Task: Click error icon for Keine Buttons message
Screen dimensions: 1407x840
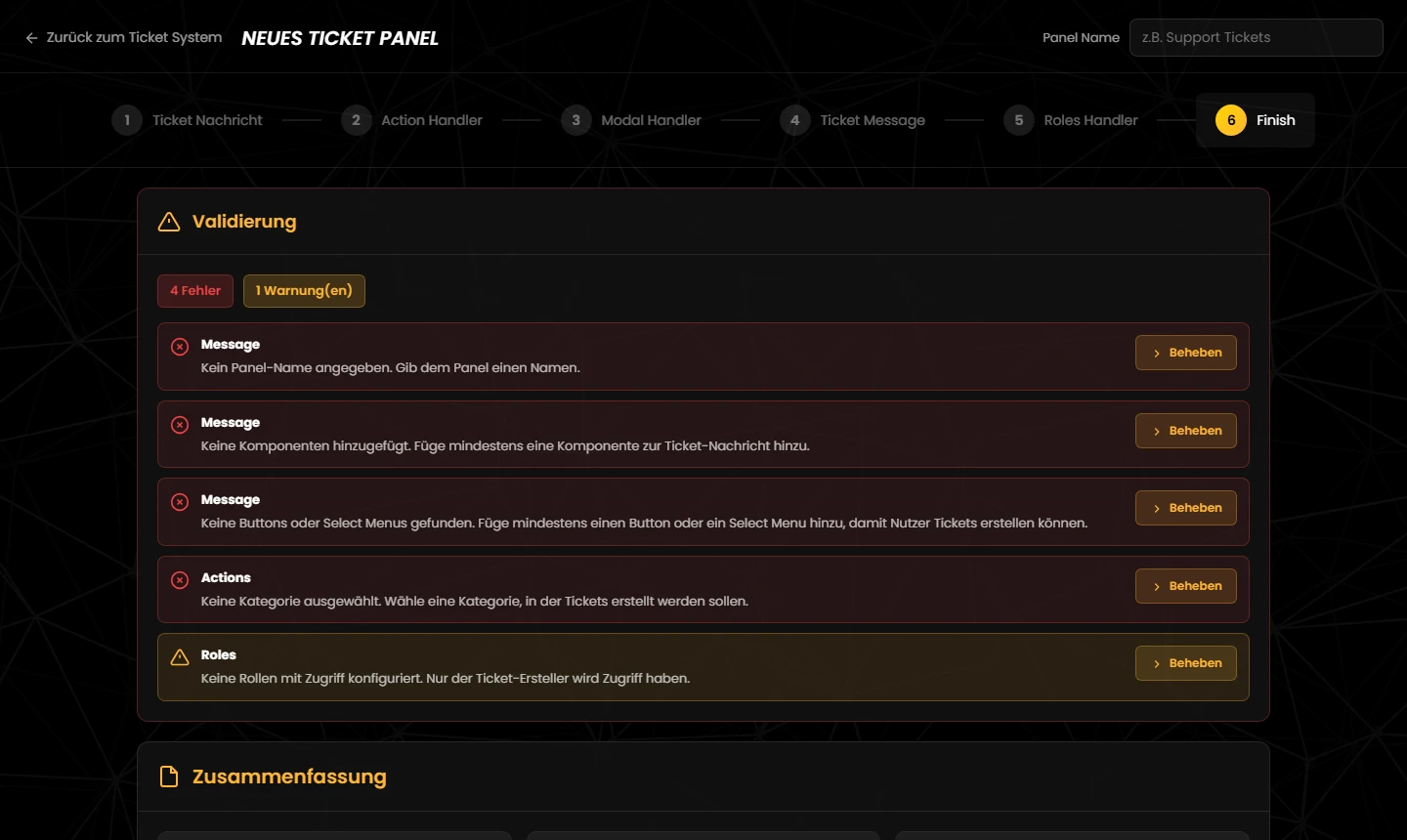Action: pos(180,502)
